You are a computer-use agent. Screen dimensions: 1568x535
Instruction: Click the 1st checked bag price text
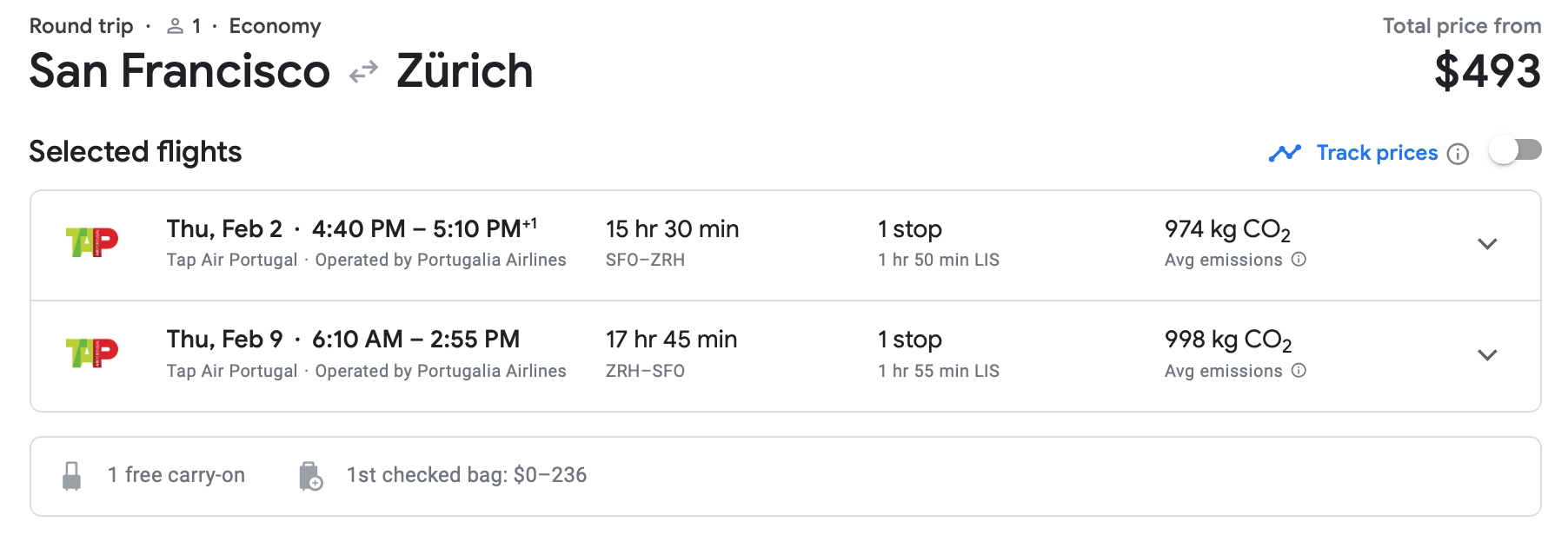tap(467, 475)
